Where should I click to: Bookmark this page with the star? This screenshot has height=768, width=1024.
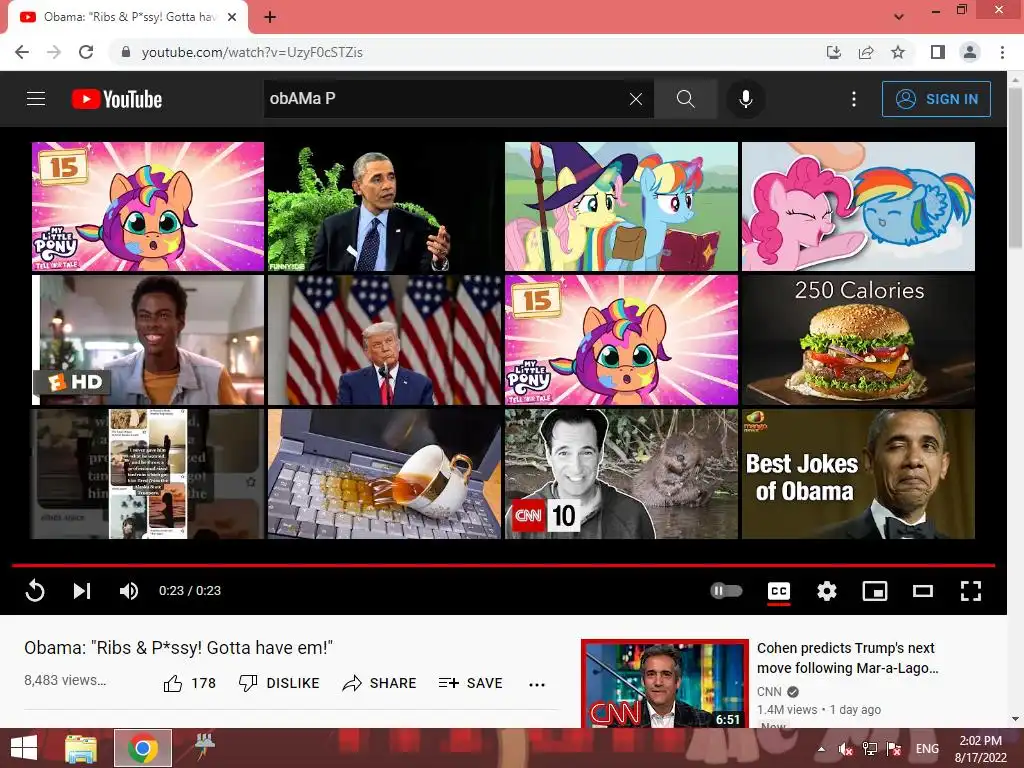pos(898,52)
